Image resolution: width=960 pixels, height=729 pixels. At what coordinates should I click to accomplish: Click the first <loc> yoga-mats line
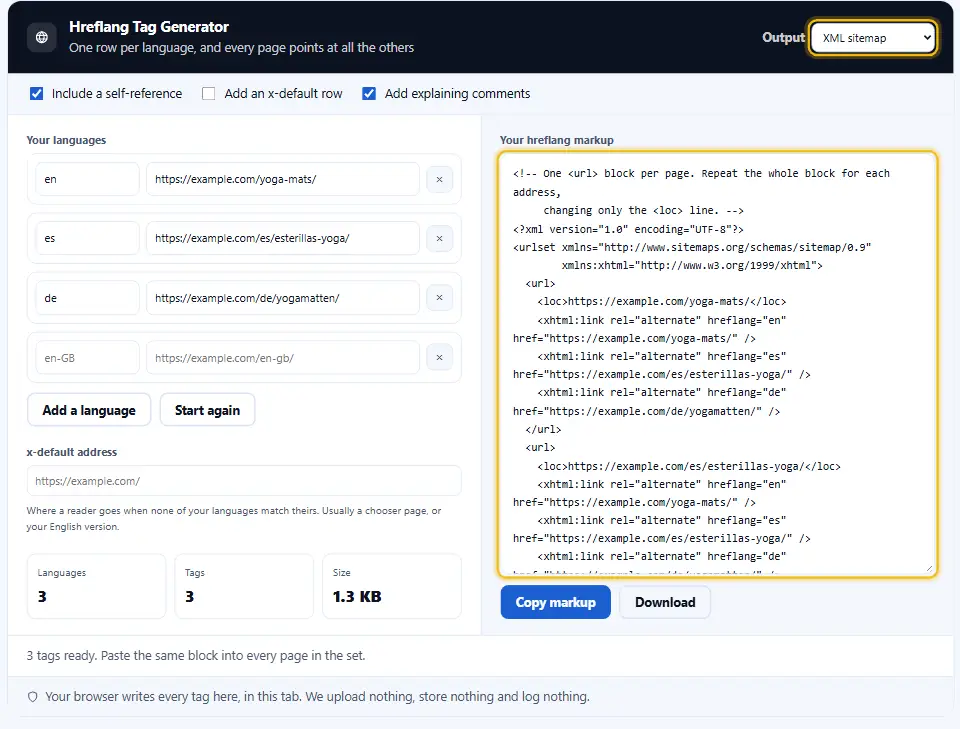[661, 302]
